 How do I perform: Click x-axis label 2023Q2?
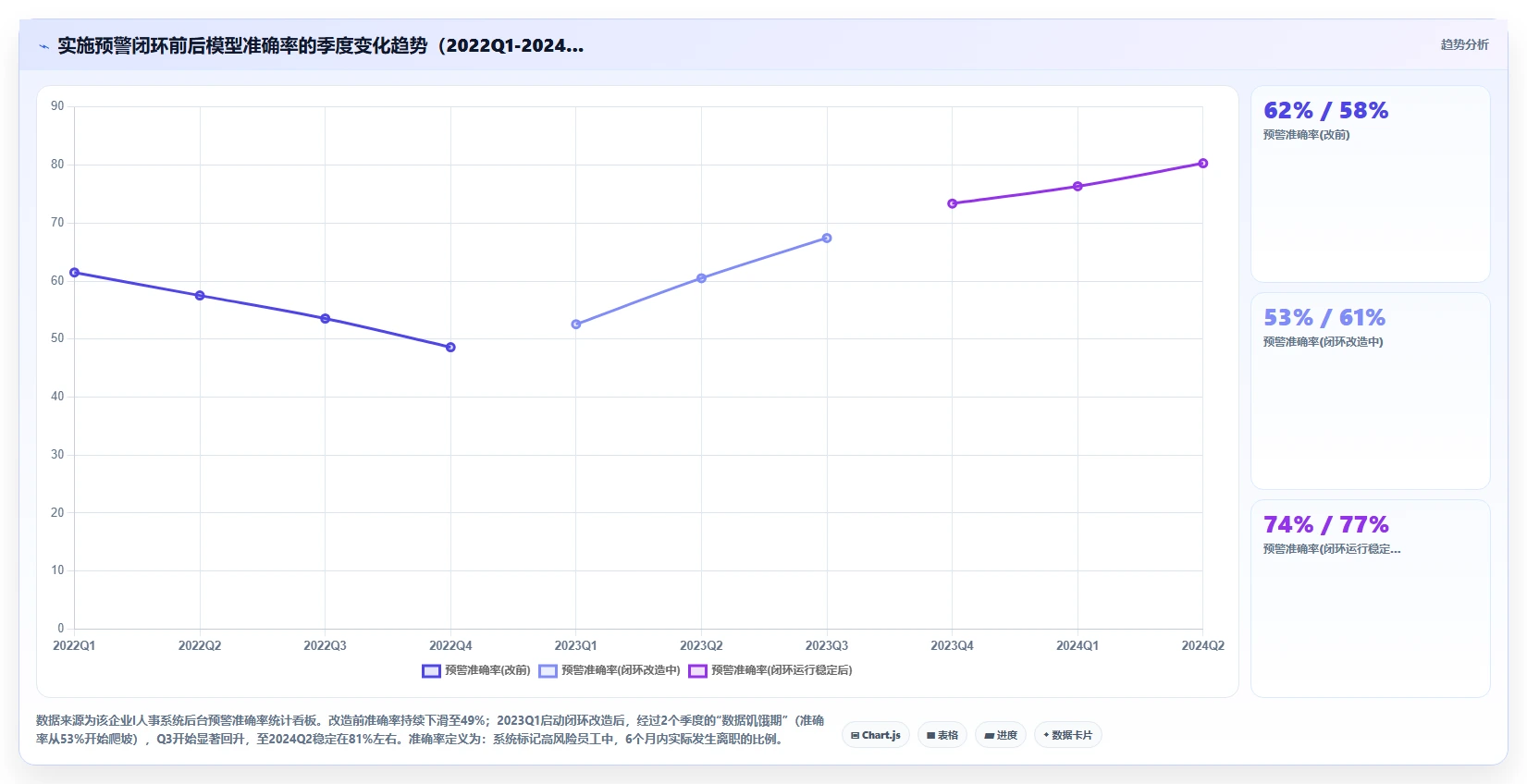tap(701, 645)
